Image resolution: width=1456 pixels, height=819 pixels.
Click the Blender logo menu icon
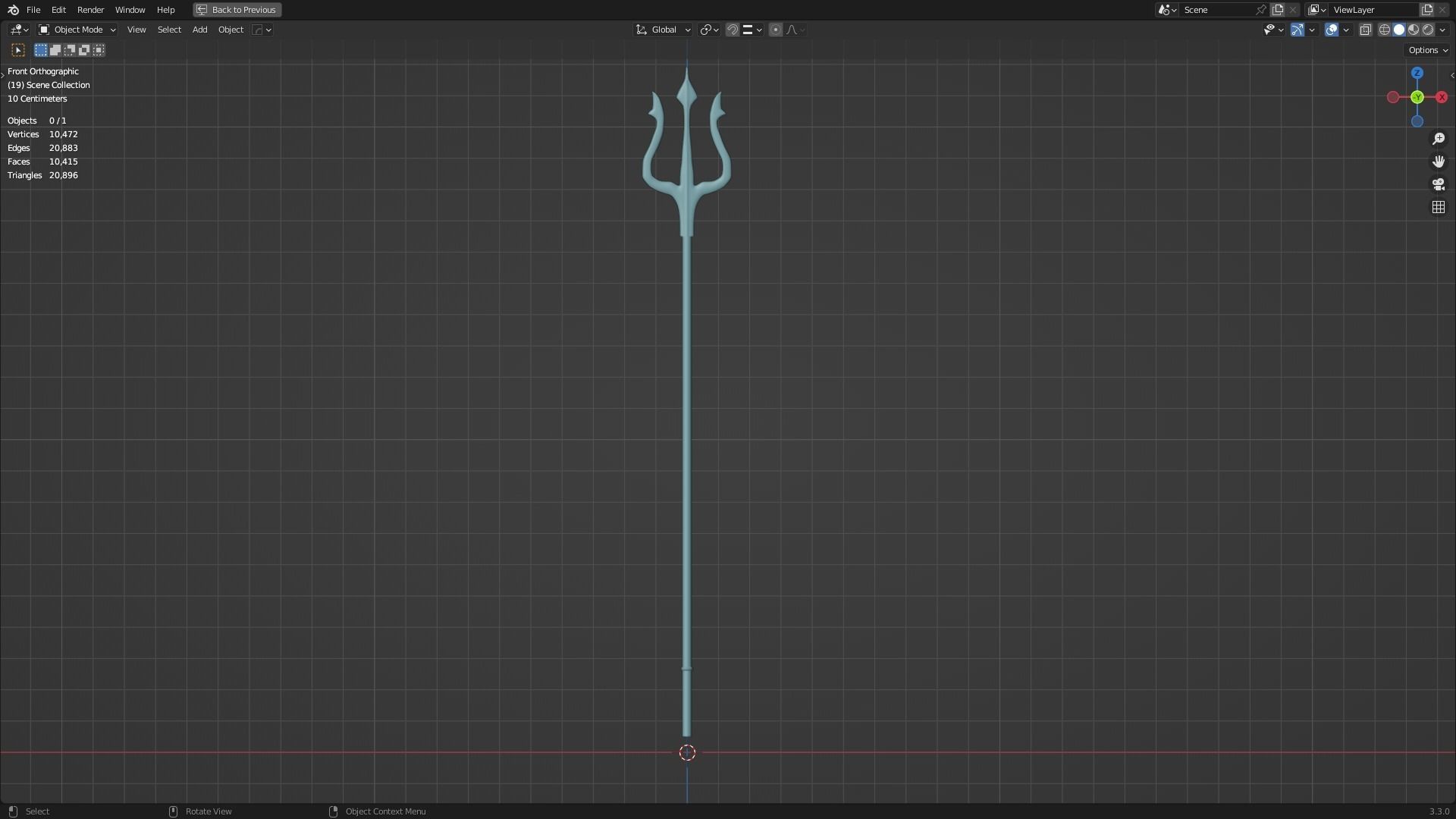click(13, 10)
